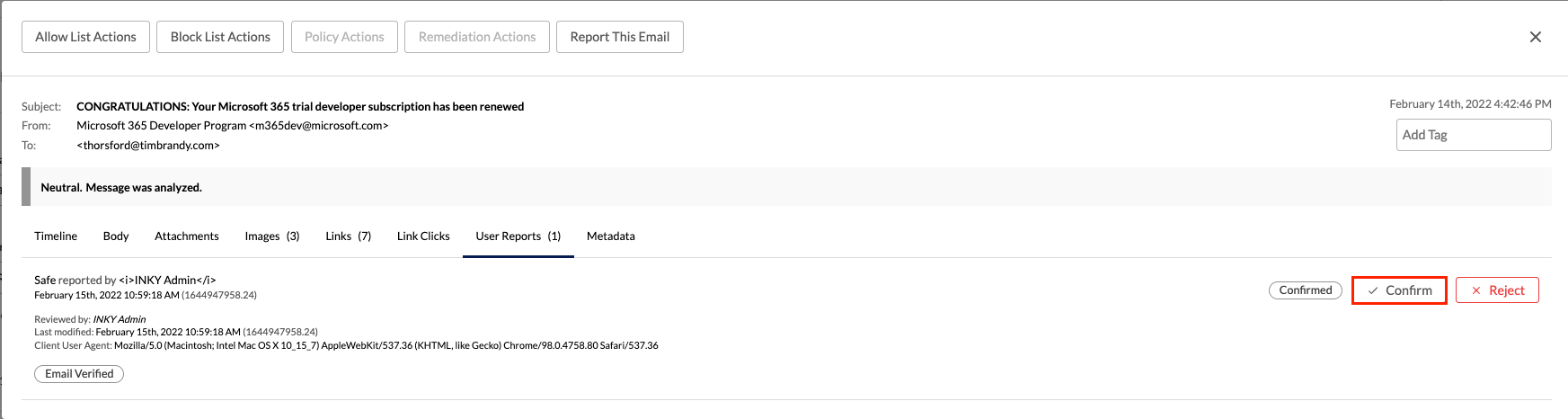Click Report This Email button
This screenshot has height=419, width=1568.
coord(620,37)
